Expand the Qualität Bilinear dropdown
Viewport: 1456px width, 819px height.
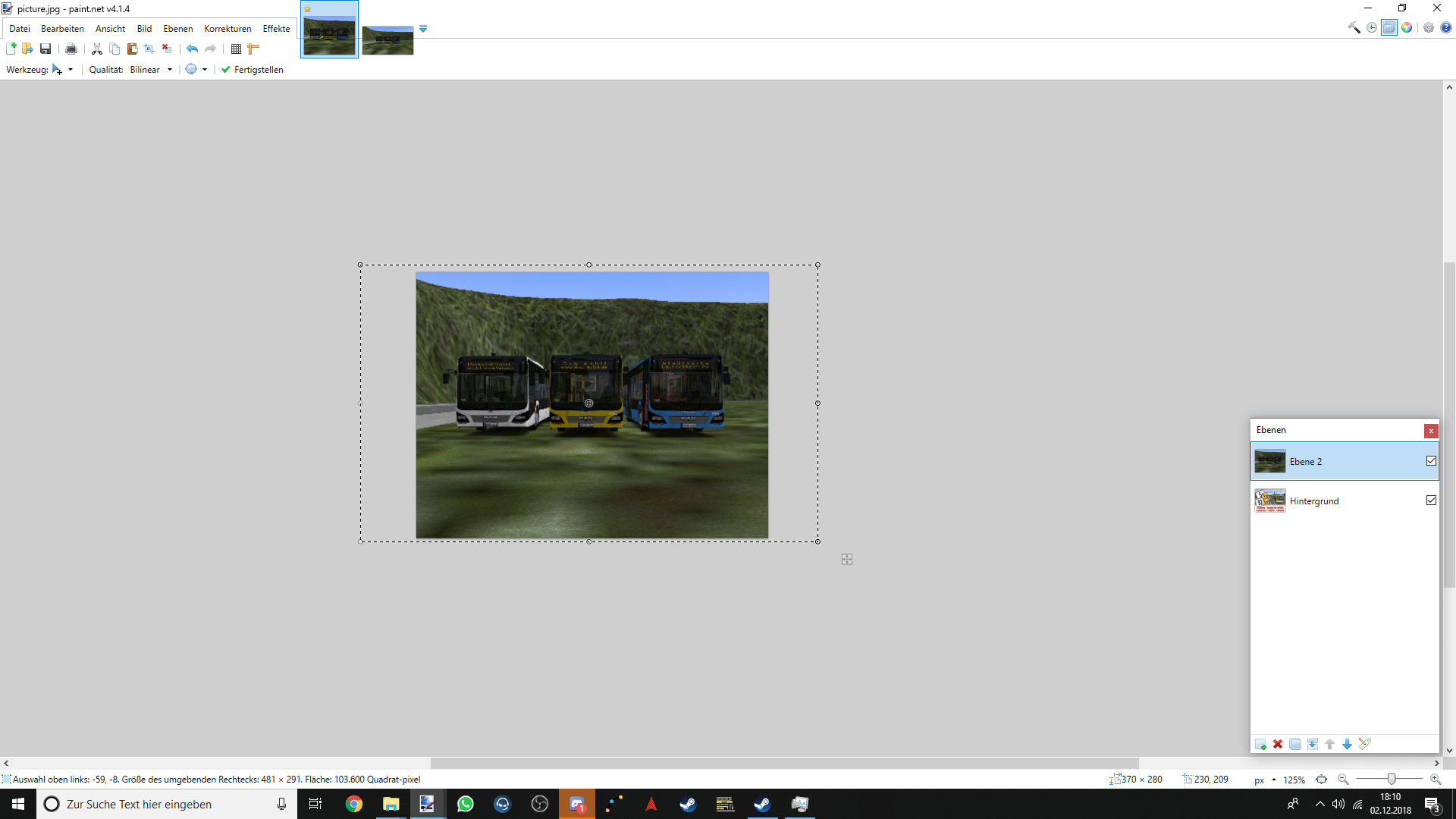click(169, 70)
